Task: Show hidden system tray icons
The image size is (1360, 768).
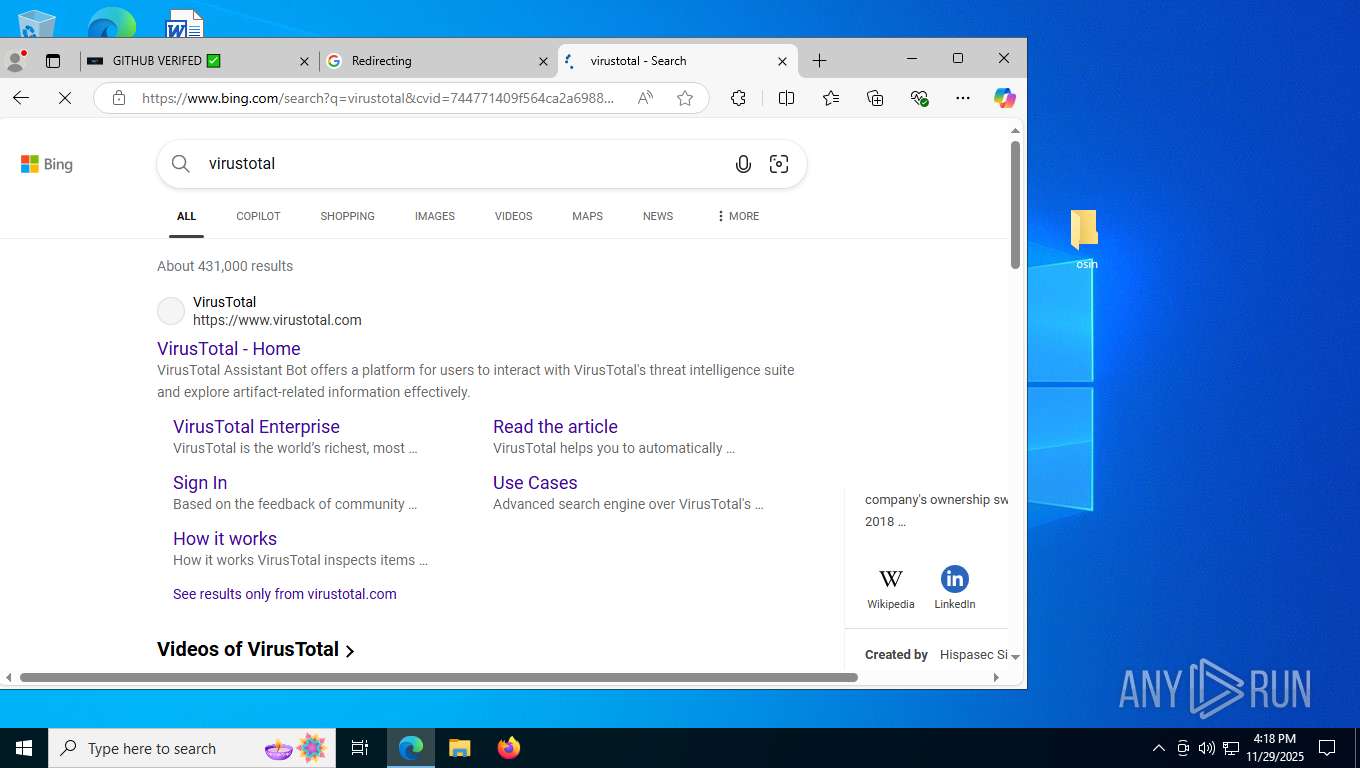Action: [1158, 748]
